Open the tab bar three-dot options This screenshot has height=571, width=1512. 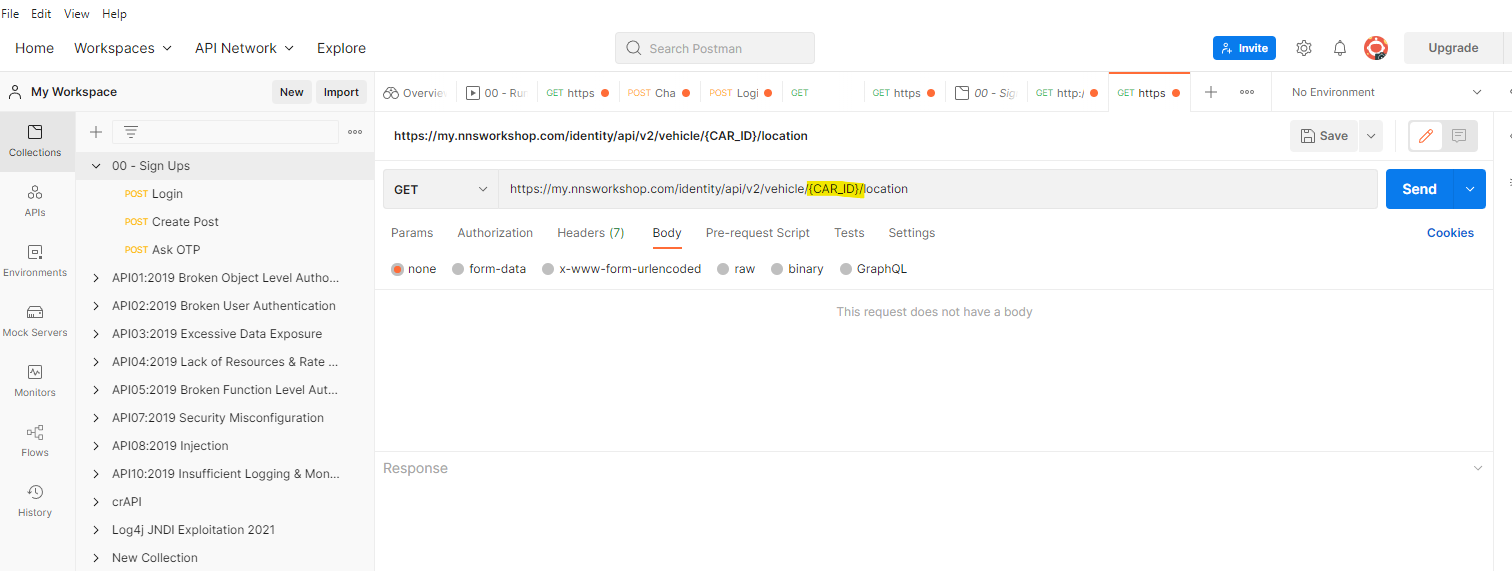(1247, 92)
